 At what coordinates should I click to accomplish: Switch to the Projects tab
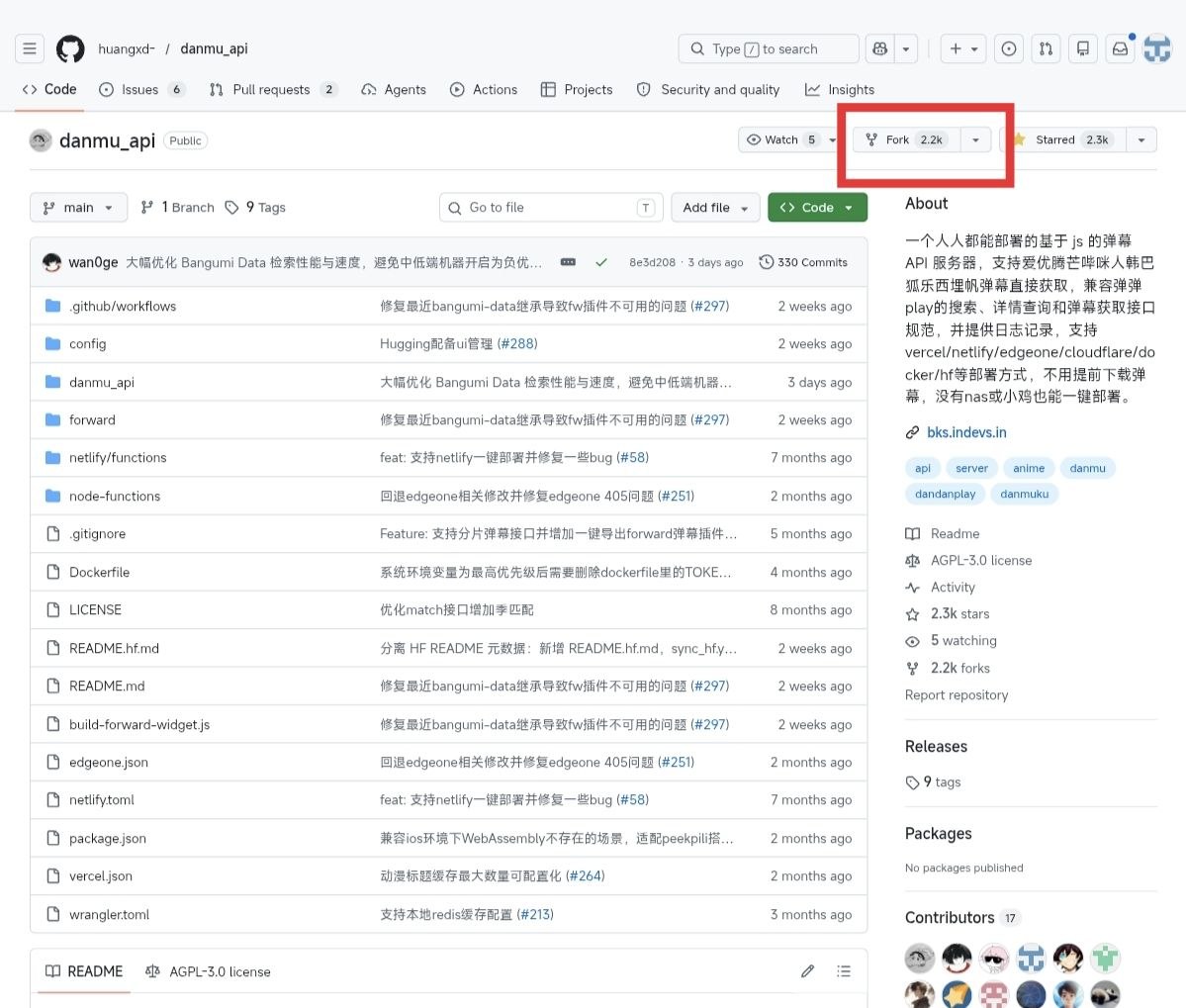tap(577, 89)
